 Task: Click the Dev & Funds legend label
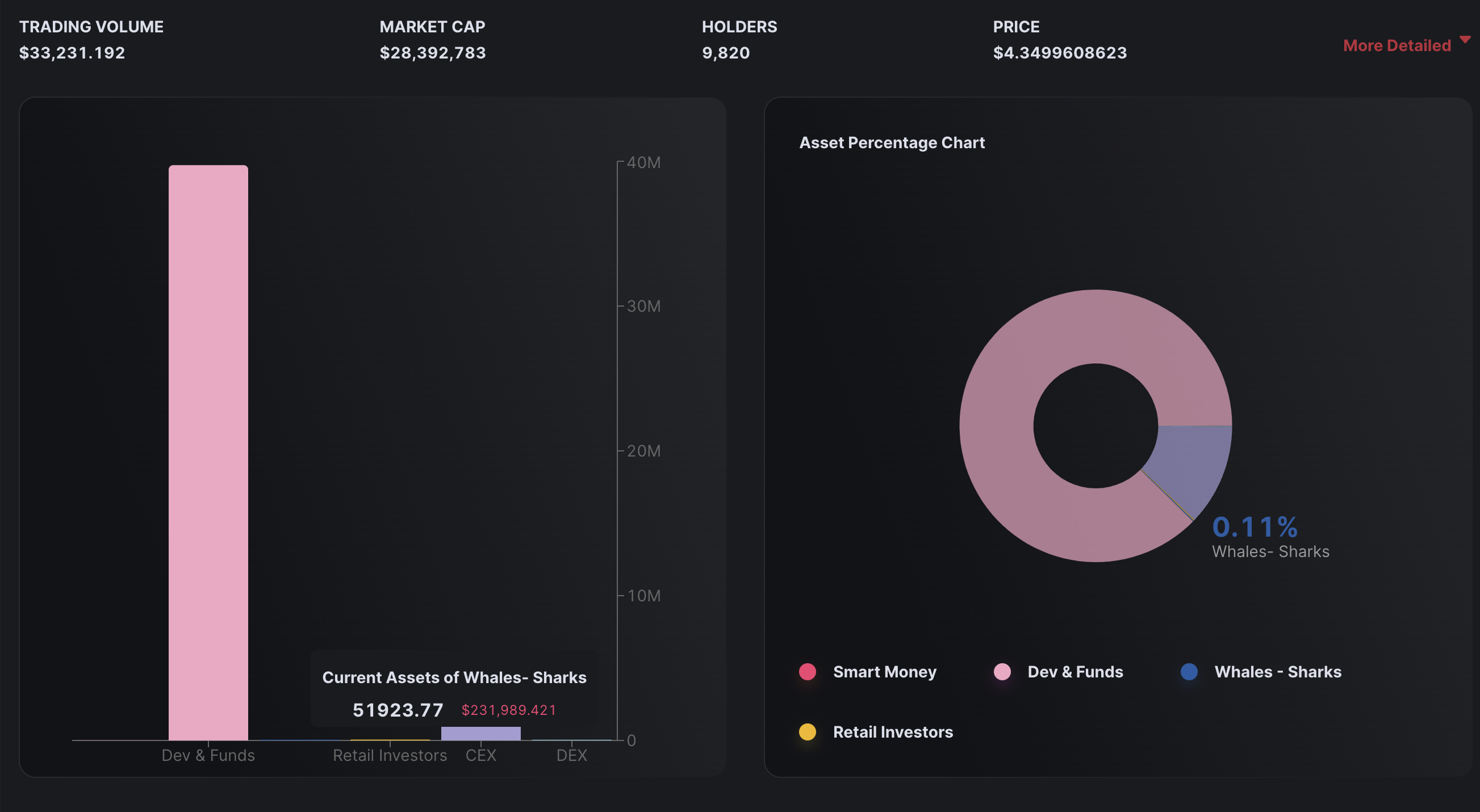(x=1075, y=672)
